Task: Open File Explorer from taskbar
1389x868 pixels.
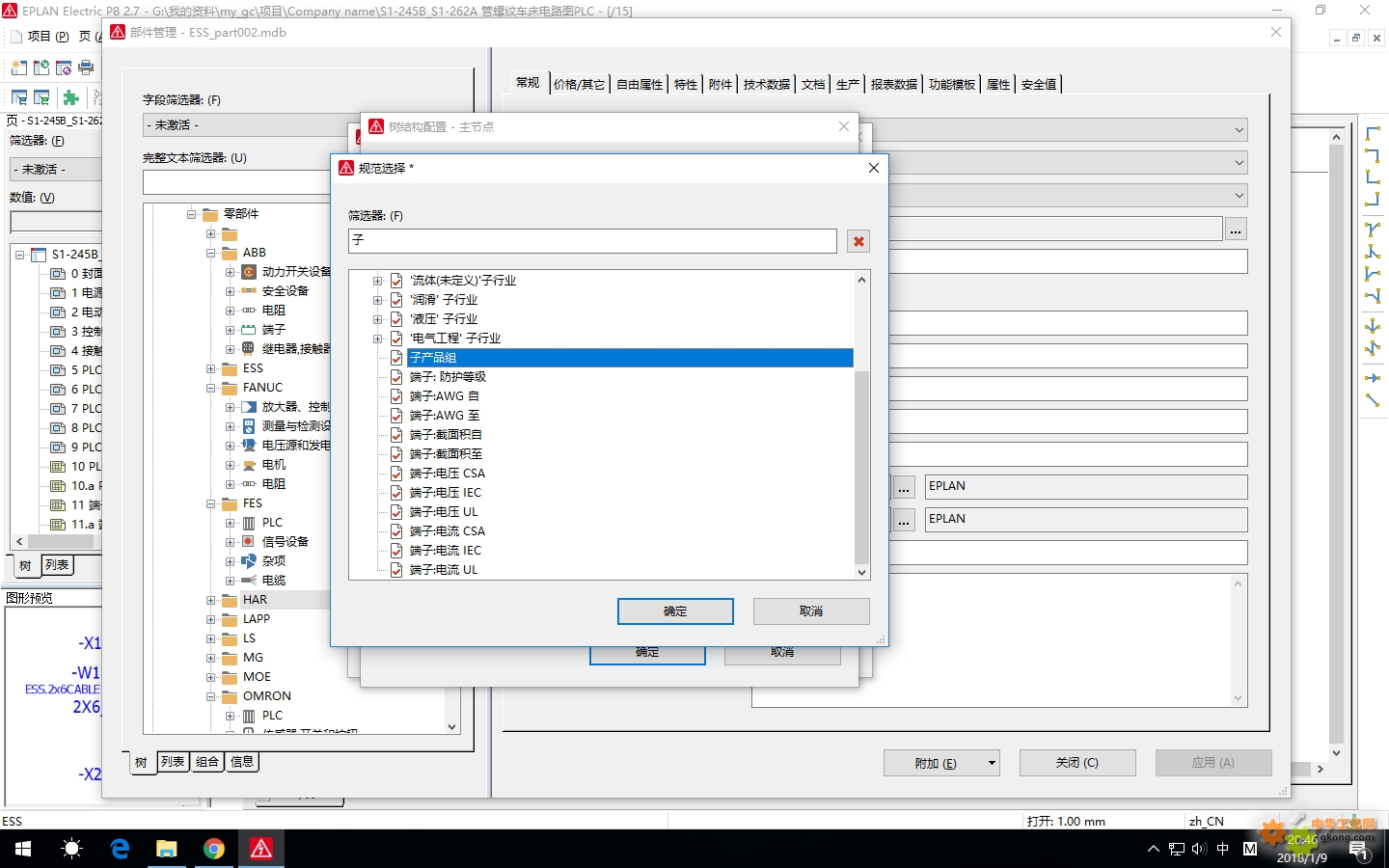Action: point(167,849)
